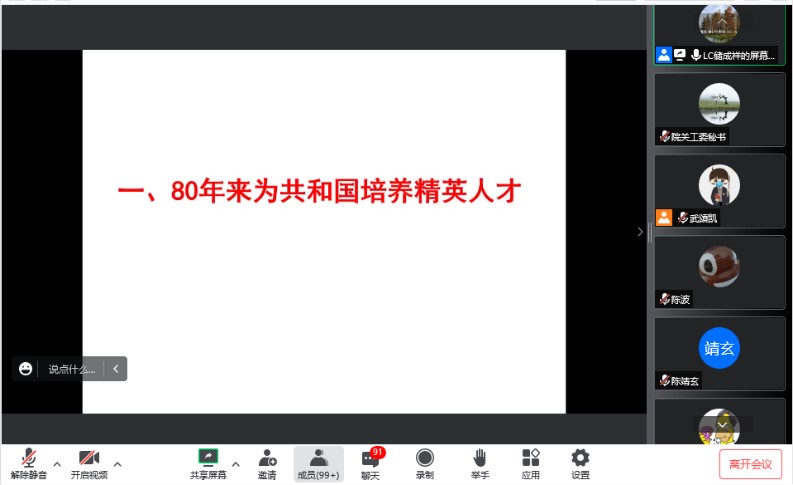The height and width of the screenshot is (485, 793).
Task: Collapse the chat input bar arrow
Action: point(116,369)
